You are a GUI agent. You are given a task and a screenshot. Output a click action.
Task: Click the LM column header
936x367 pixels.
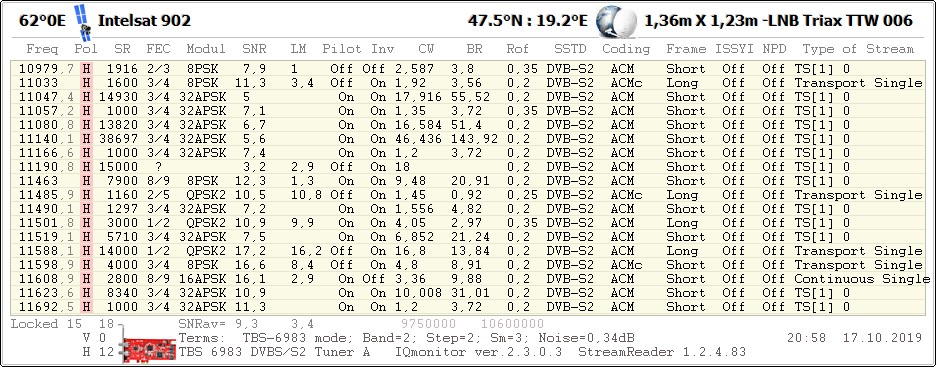(x=298, y=50)
